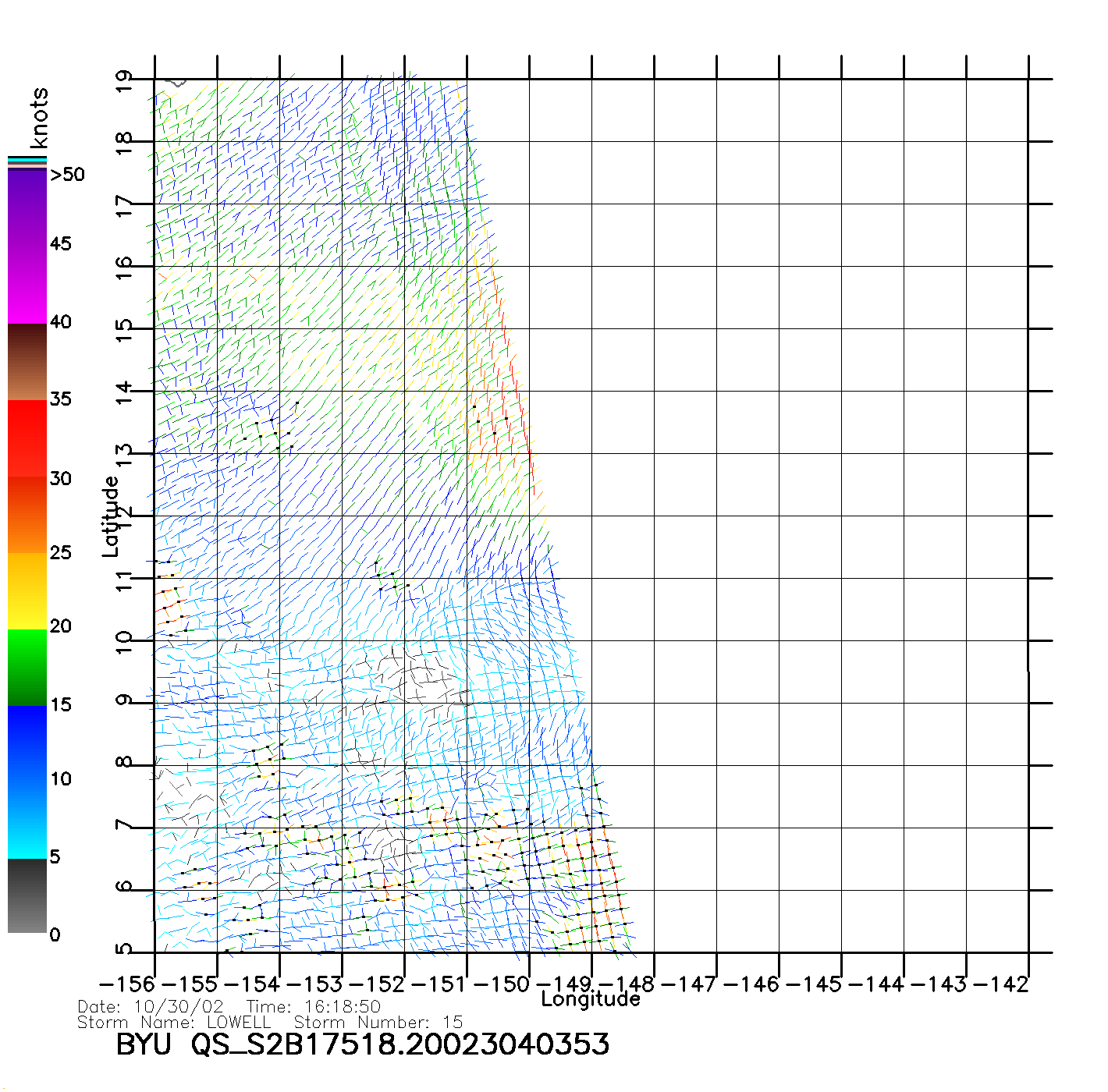Select the Latitude axis title
1108x1092 pixels.
coord(111,516)
